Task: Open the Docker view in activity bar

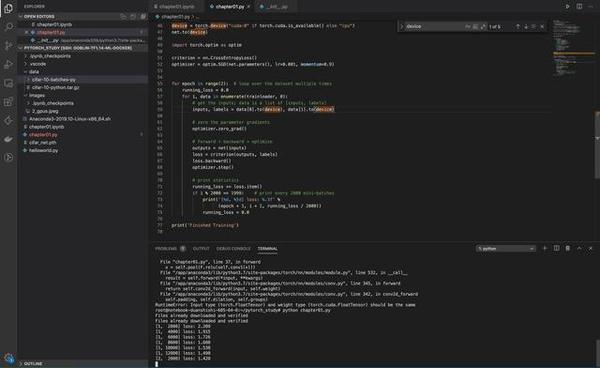Action: pos(8,139)
